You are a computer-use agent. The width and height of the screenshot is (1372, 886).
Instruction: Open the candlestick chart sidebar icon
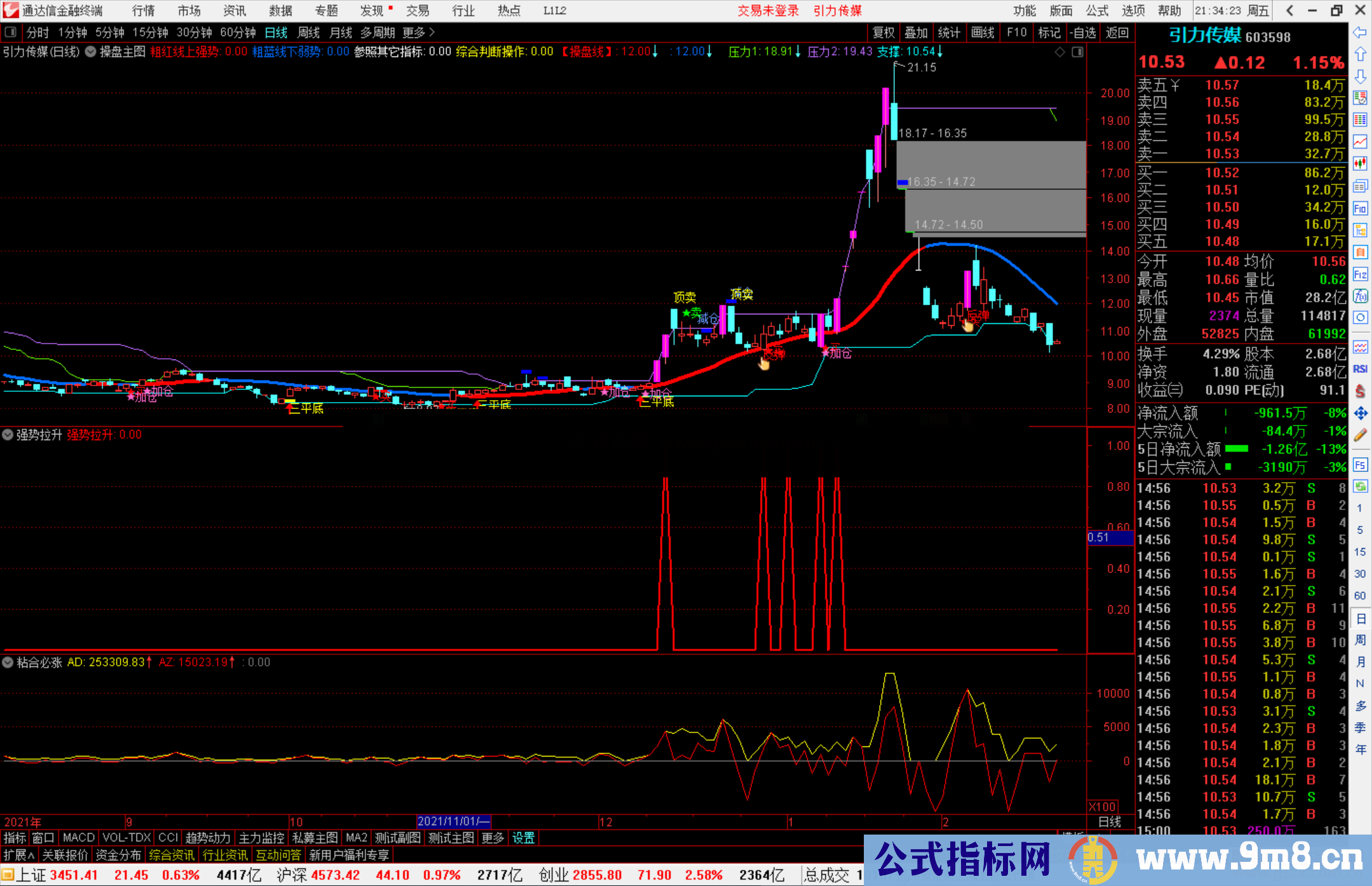[x=1360, y=163]
